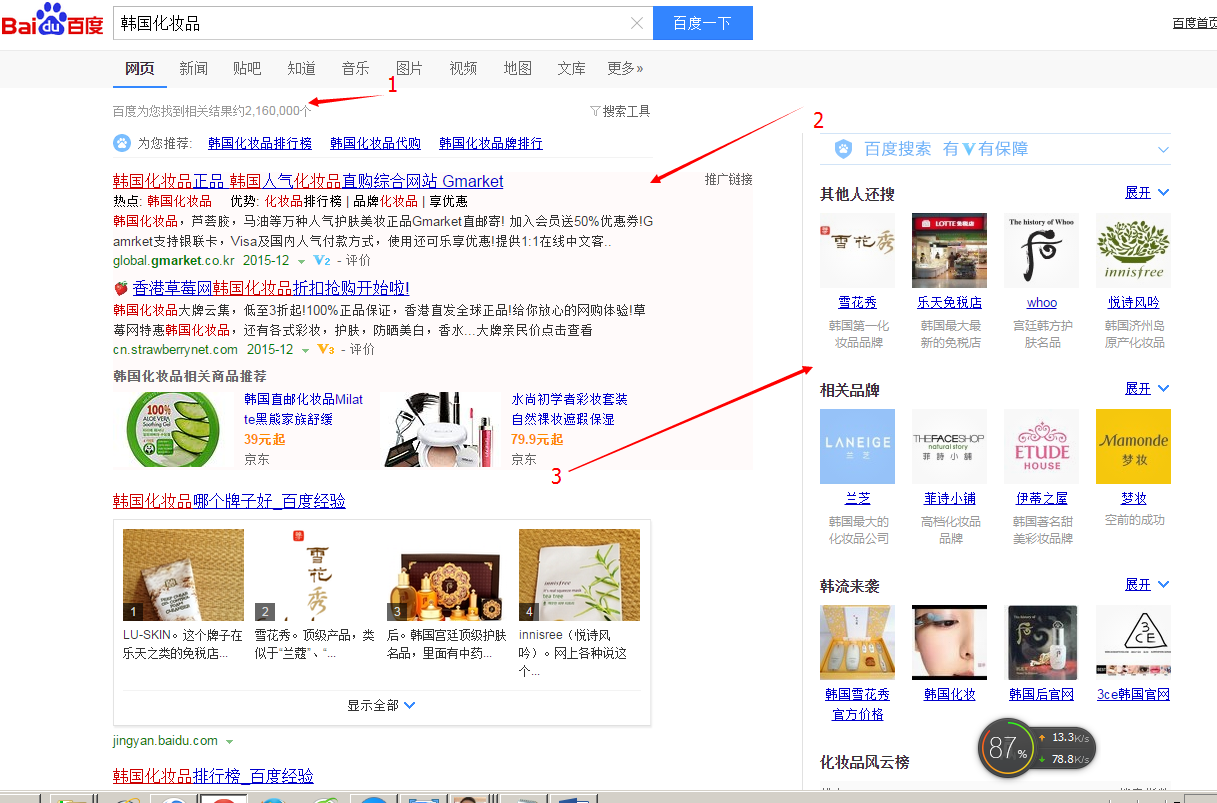Open dropdown arrow next to jingyan.baidu.com

point(229,742)
